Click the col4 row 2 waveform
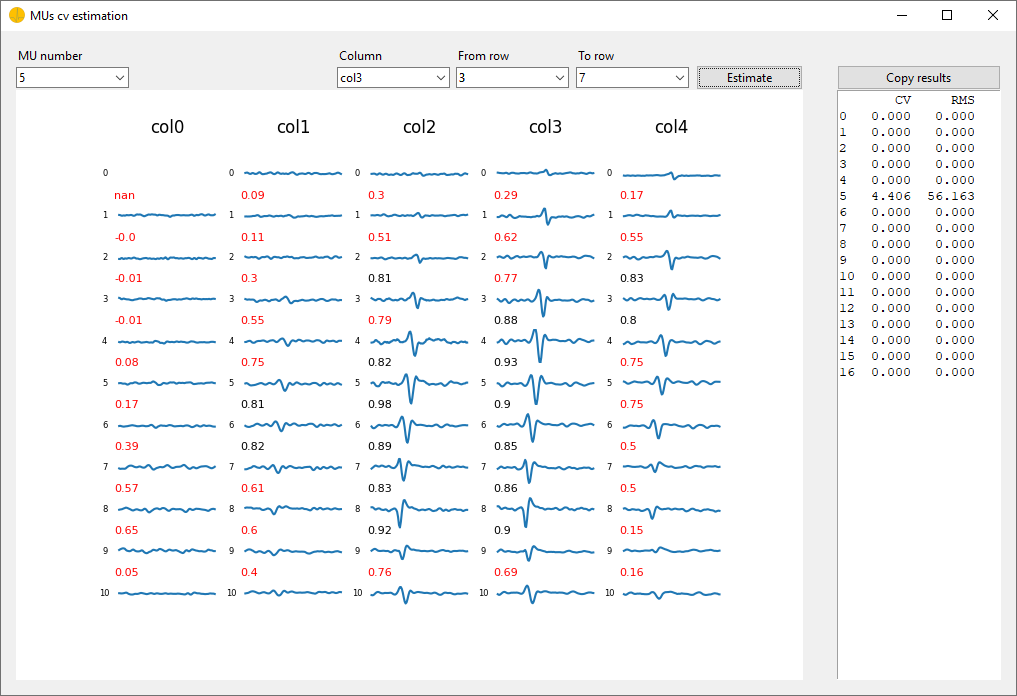The height and width of the screenshot is (696, 1017). tap(671, 259)
